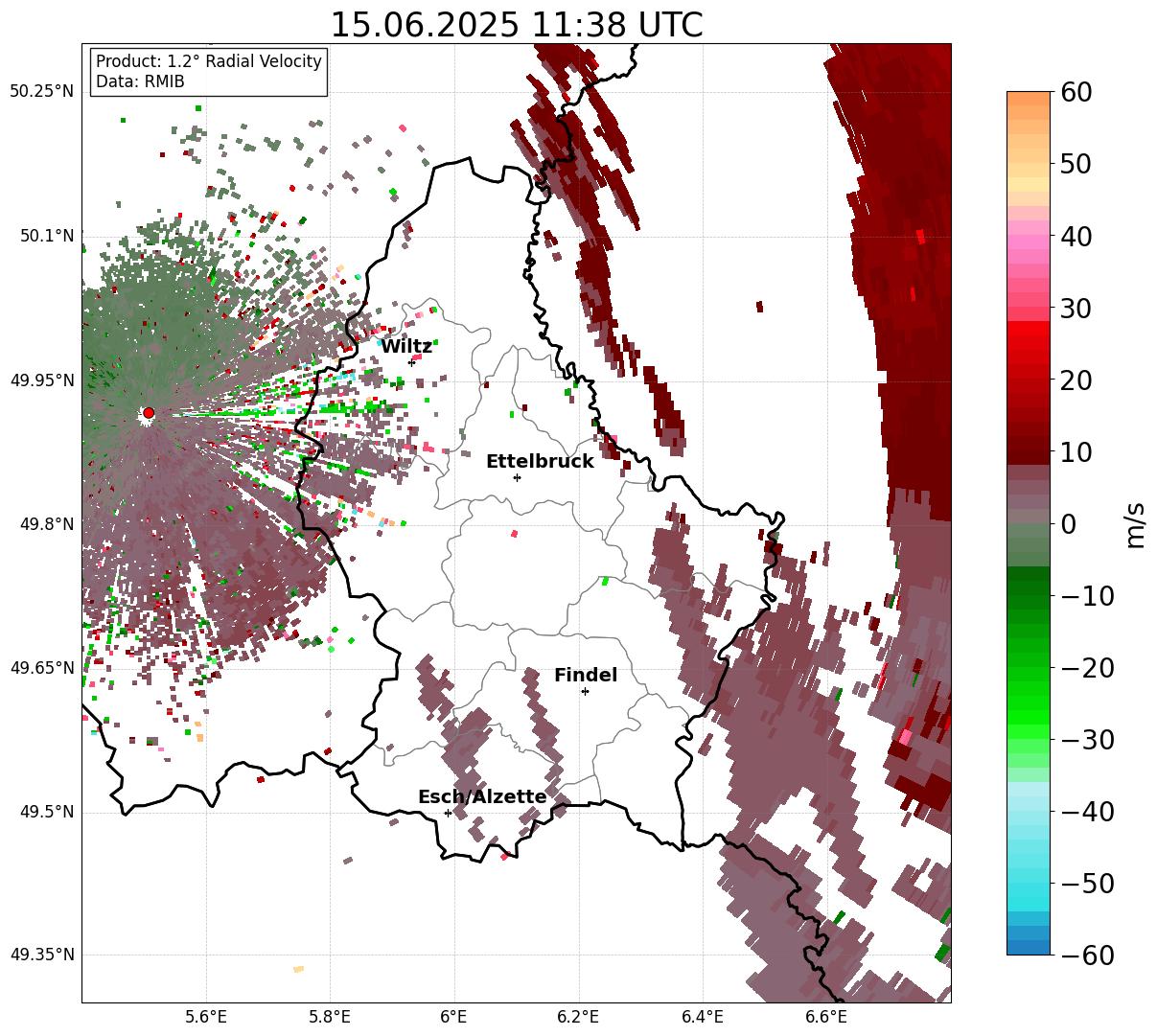
Task: Click the colorbar value −30
Action: coord(1087,740)
